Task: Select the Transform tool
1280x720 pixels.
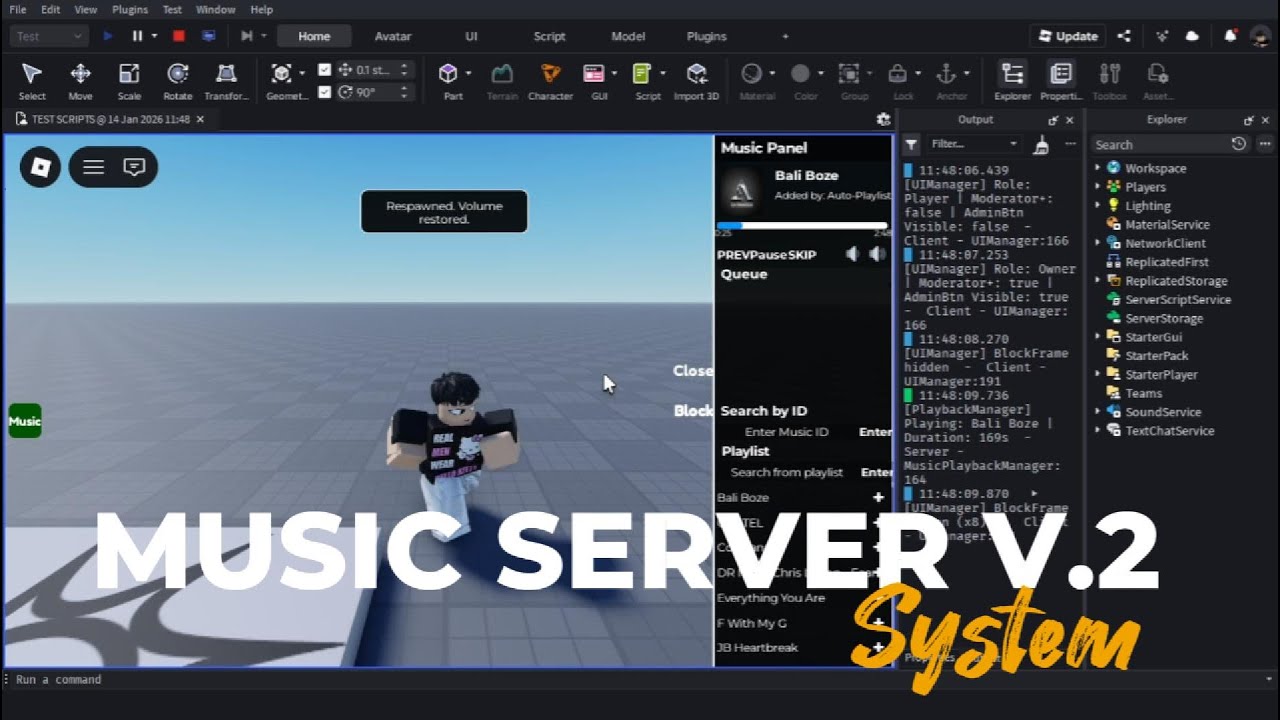Action: [226, 81]
